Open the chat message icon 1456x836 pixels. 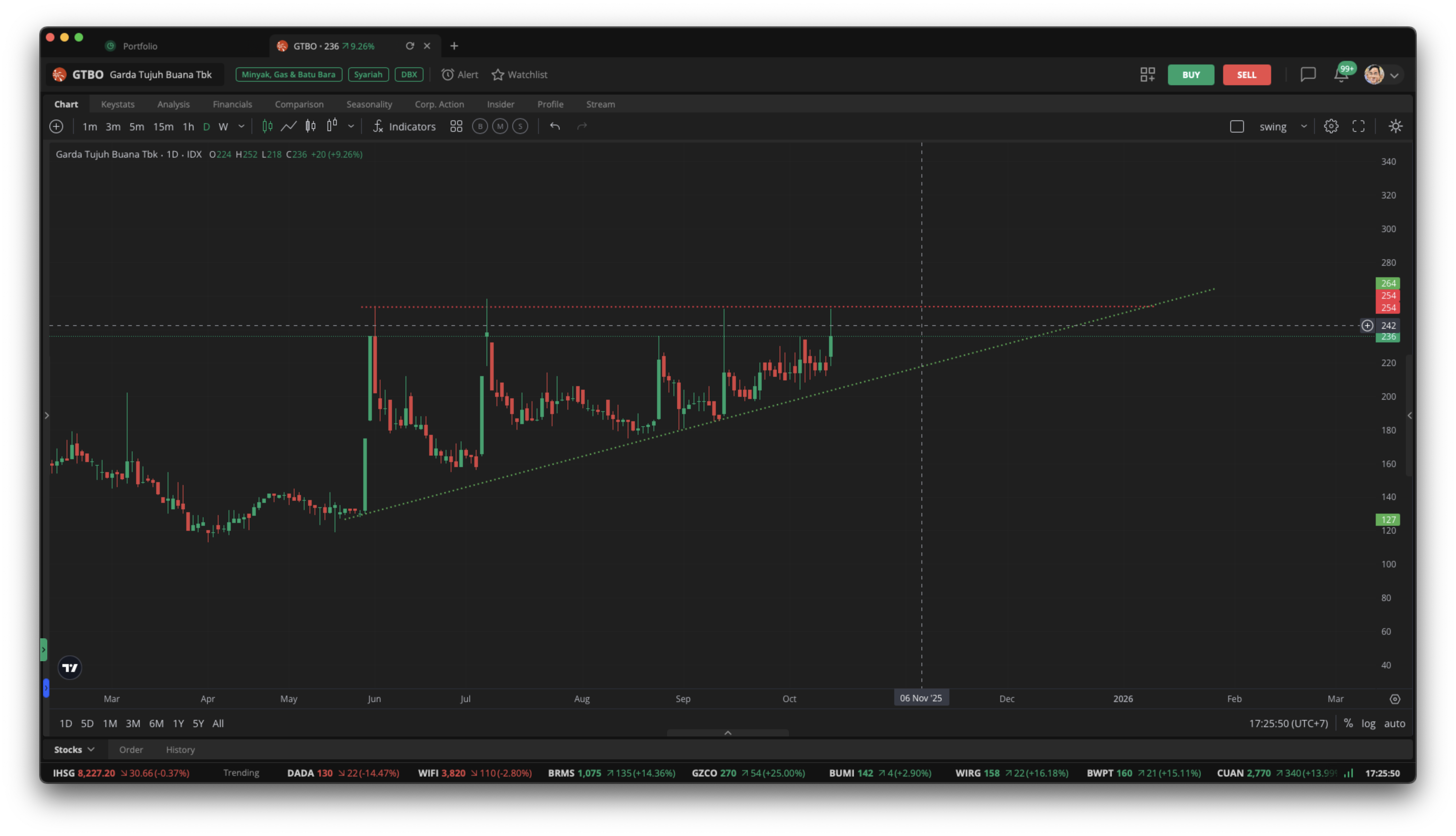(1308, 75)
